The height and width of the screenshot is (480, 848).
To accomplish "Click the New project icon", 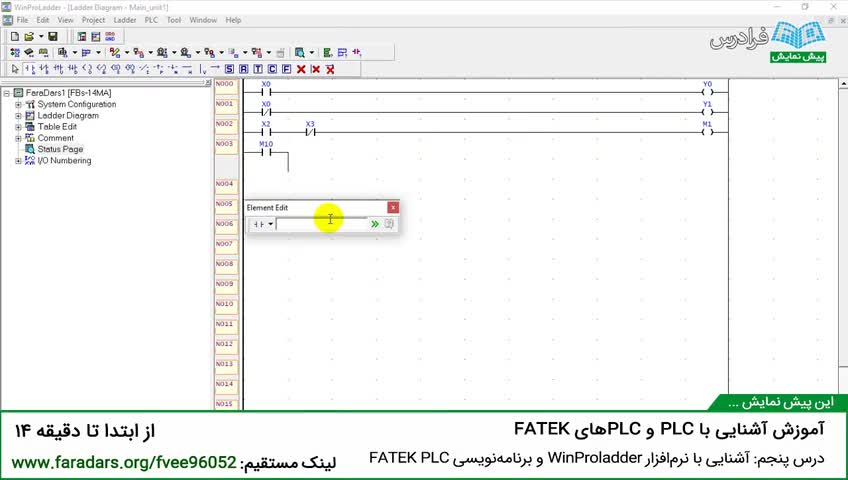I will click(15, 37).
